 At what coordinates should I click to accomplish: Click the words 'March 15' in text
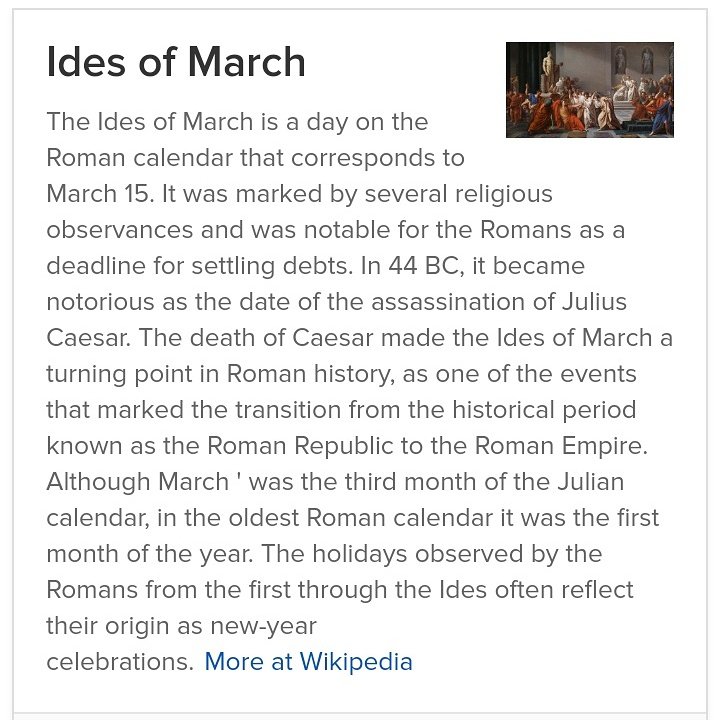(99, 193)
